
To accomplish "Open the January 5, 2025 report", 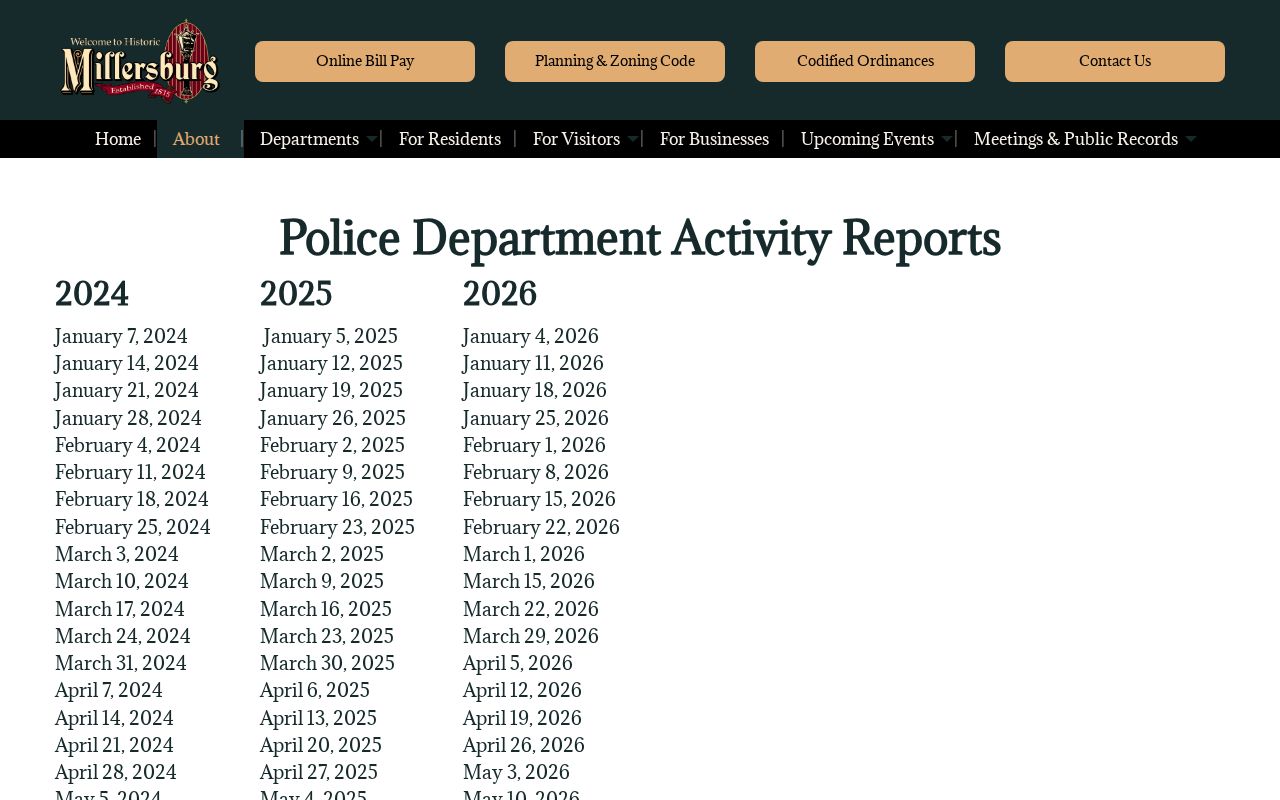I will coord(331,336).
